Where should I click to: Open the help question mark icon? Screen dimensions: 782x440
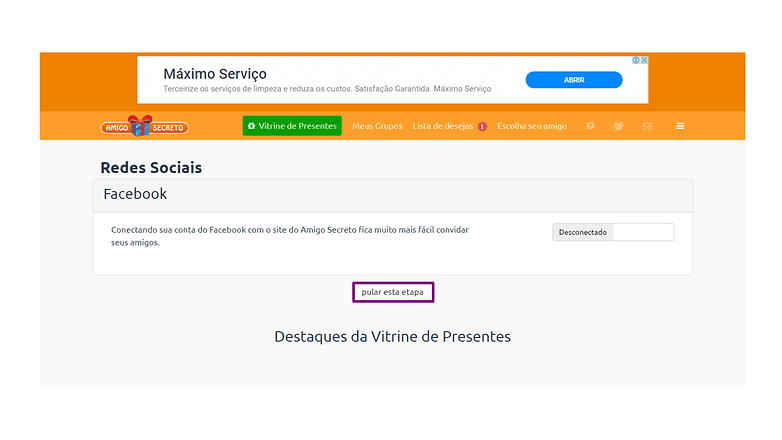click(590, 126)
